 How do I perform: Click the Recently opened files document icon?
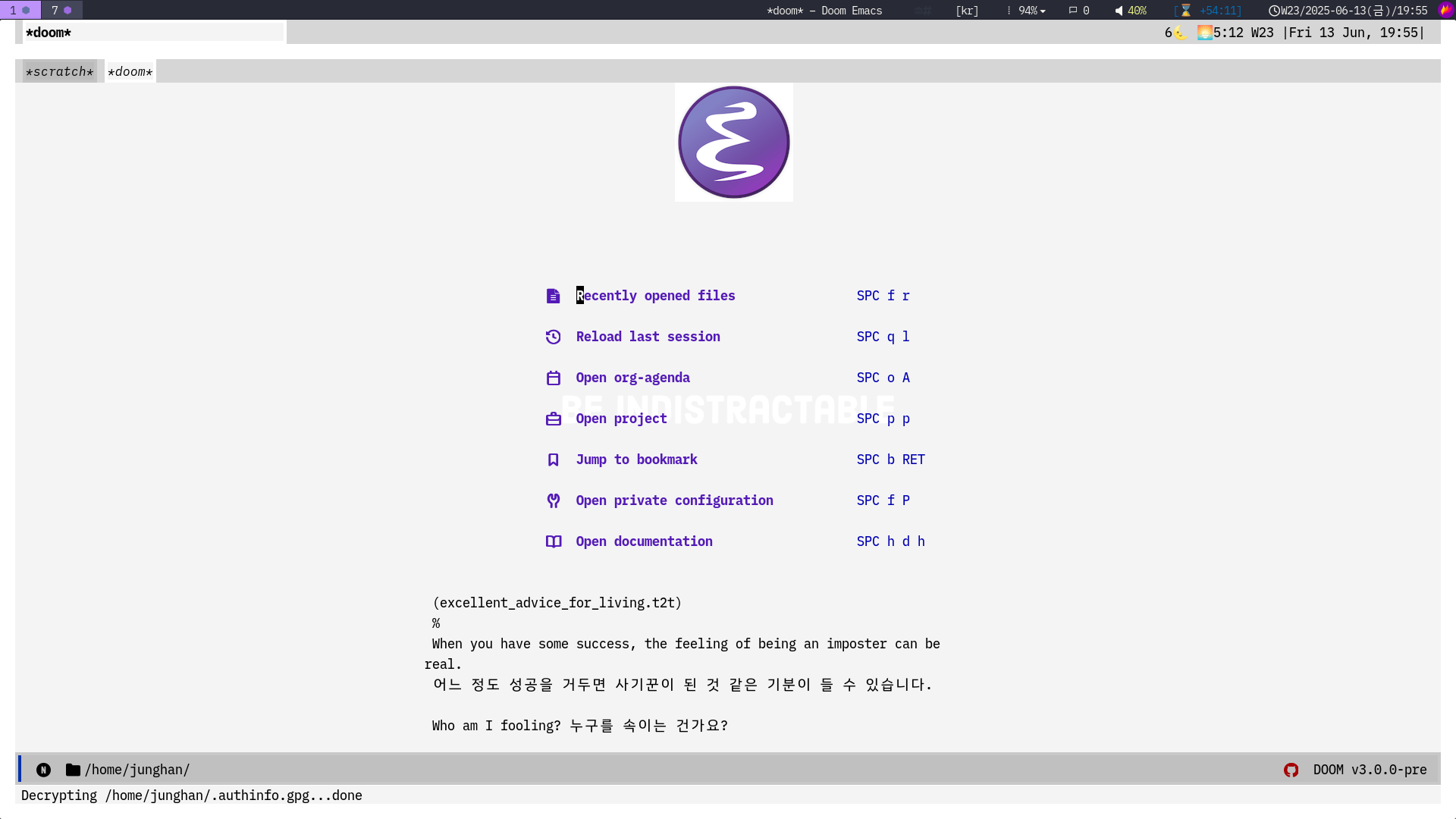[x=553, y=296]
